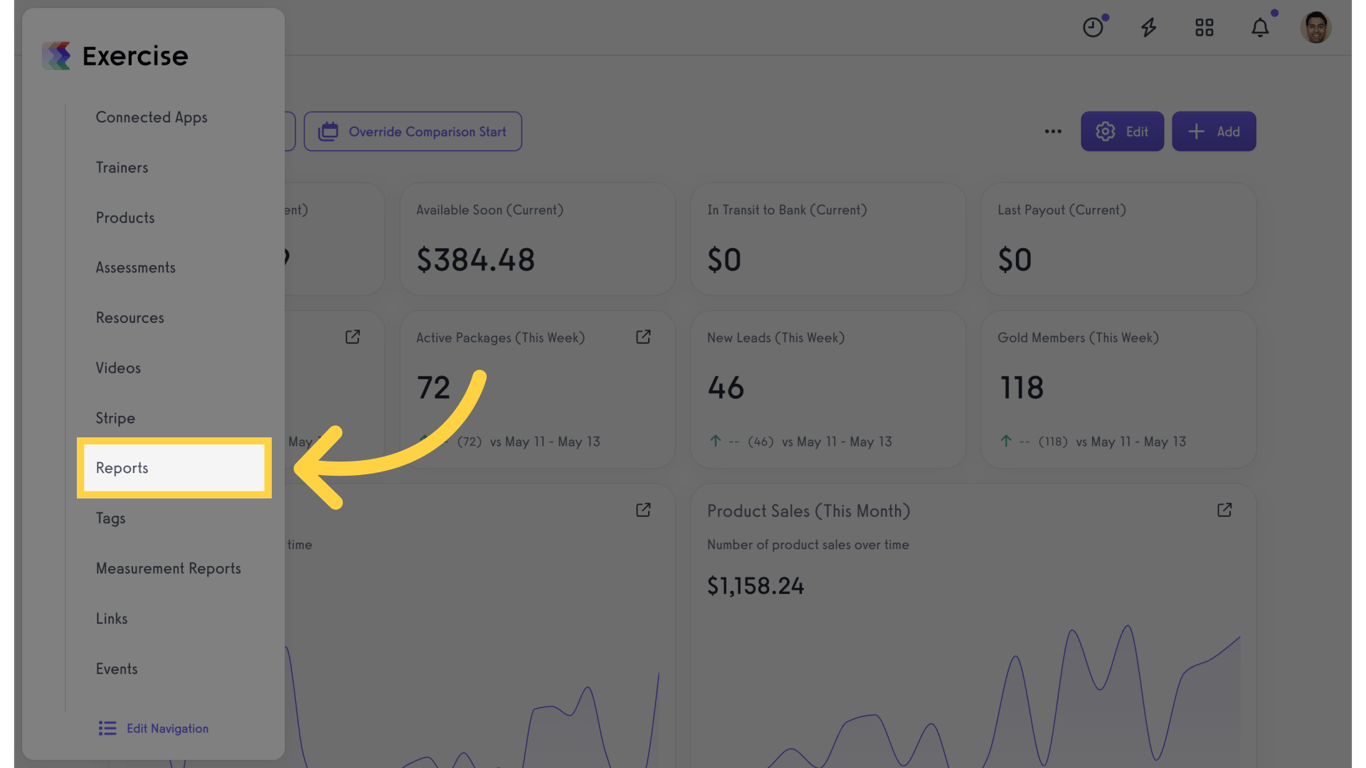
Task: Click the Add button
Action: [x=1214, y=131]
